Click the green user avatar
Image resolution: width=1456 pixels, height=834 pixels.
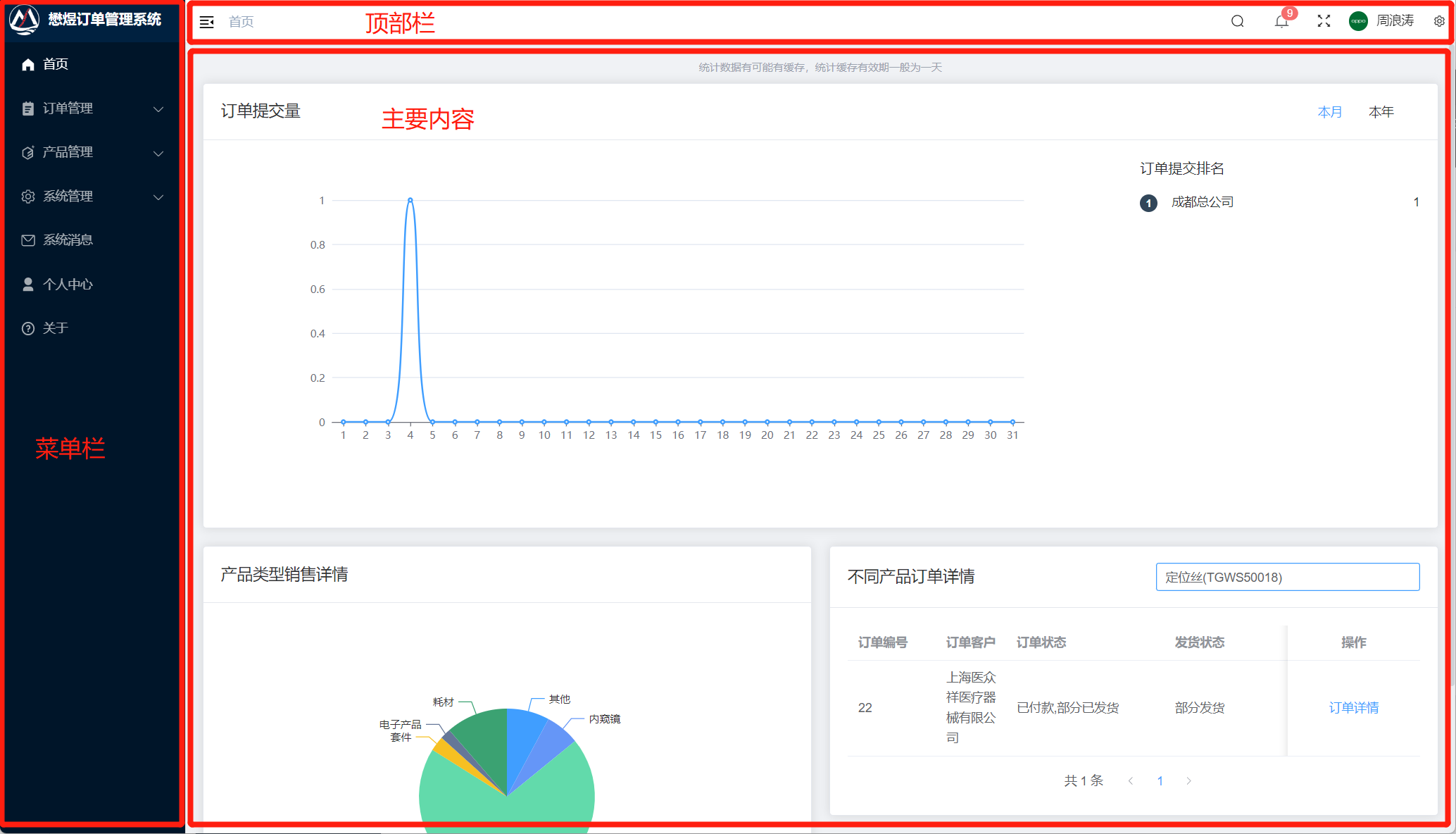click(1358, 21)
